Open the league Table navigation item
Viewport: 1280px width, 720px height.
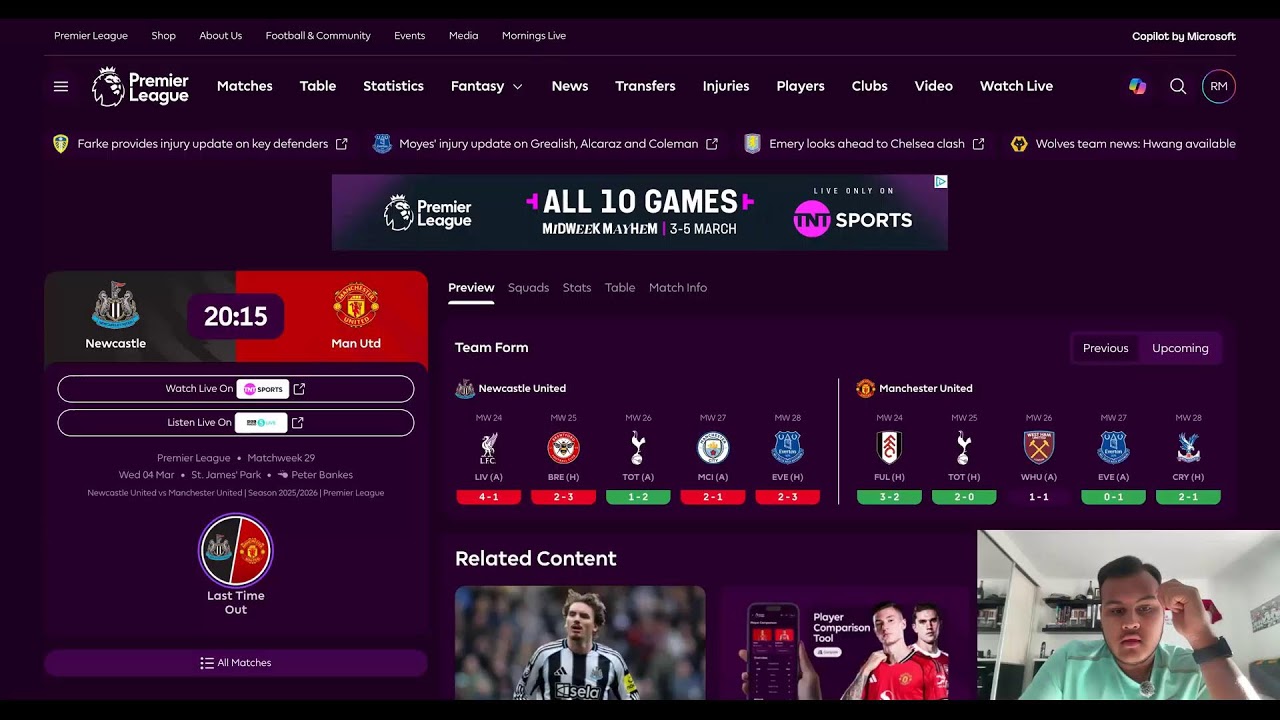(x=318, y=86)
